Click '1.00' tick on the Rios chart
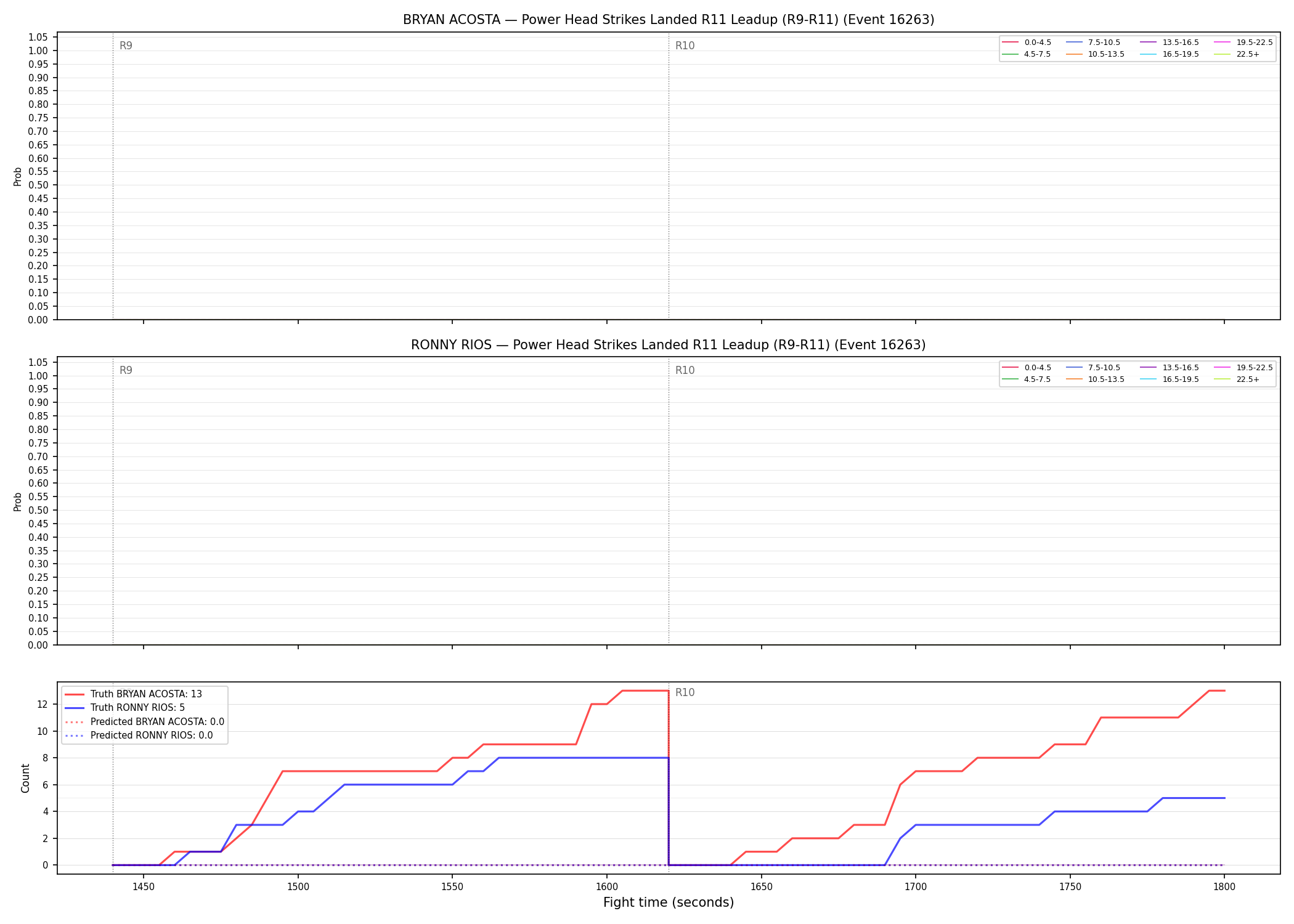Viewport: 1294px width, 924px height. coord(38,376)
